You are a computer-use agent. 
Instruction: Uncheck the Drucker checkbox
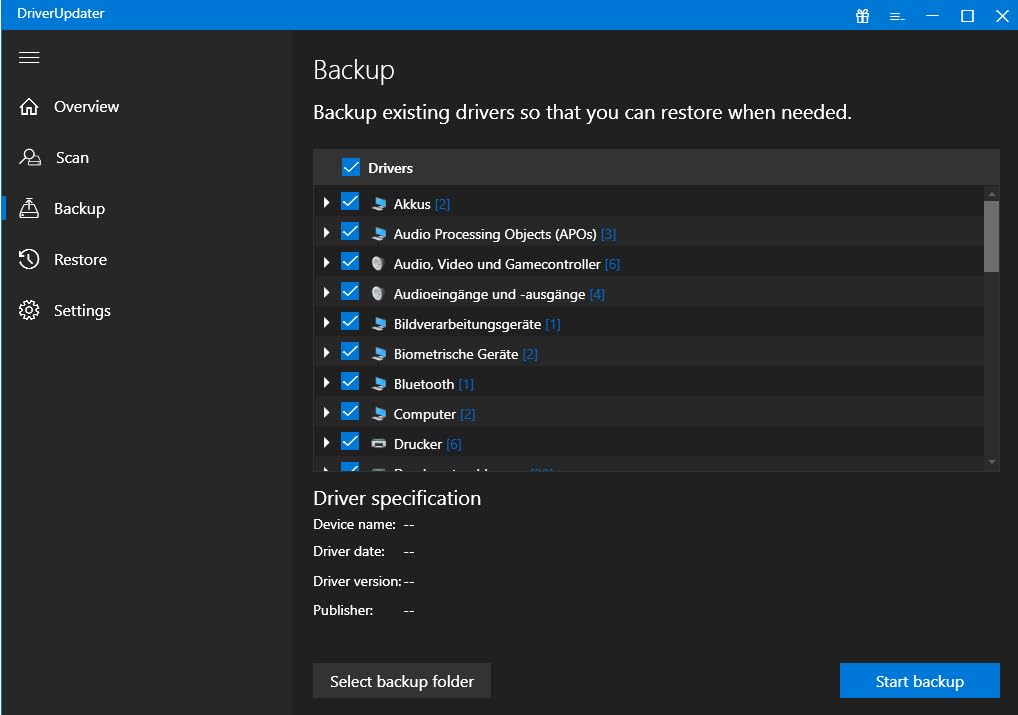pos(350,442)
